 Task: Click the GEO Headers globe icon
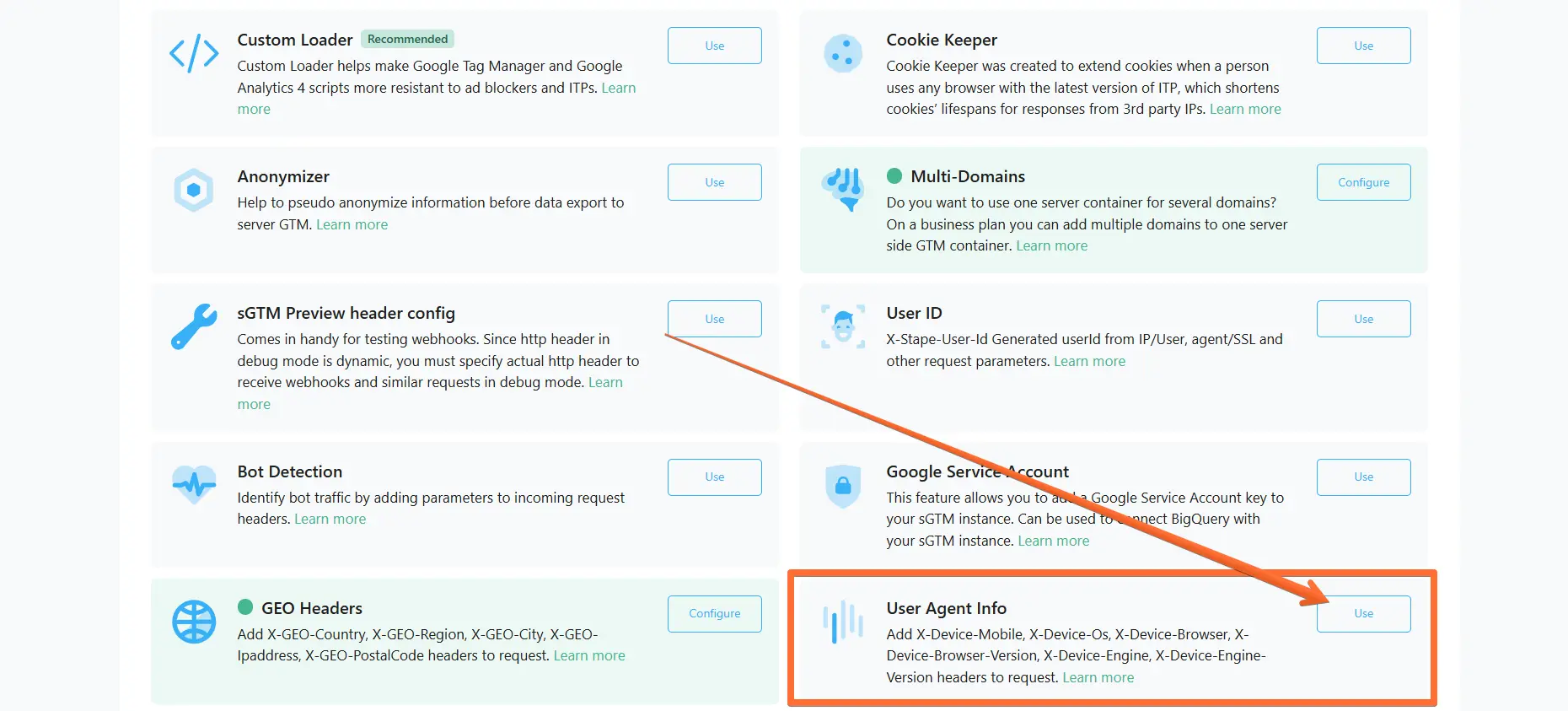tap(194, 622)
